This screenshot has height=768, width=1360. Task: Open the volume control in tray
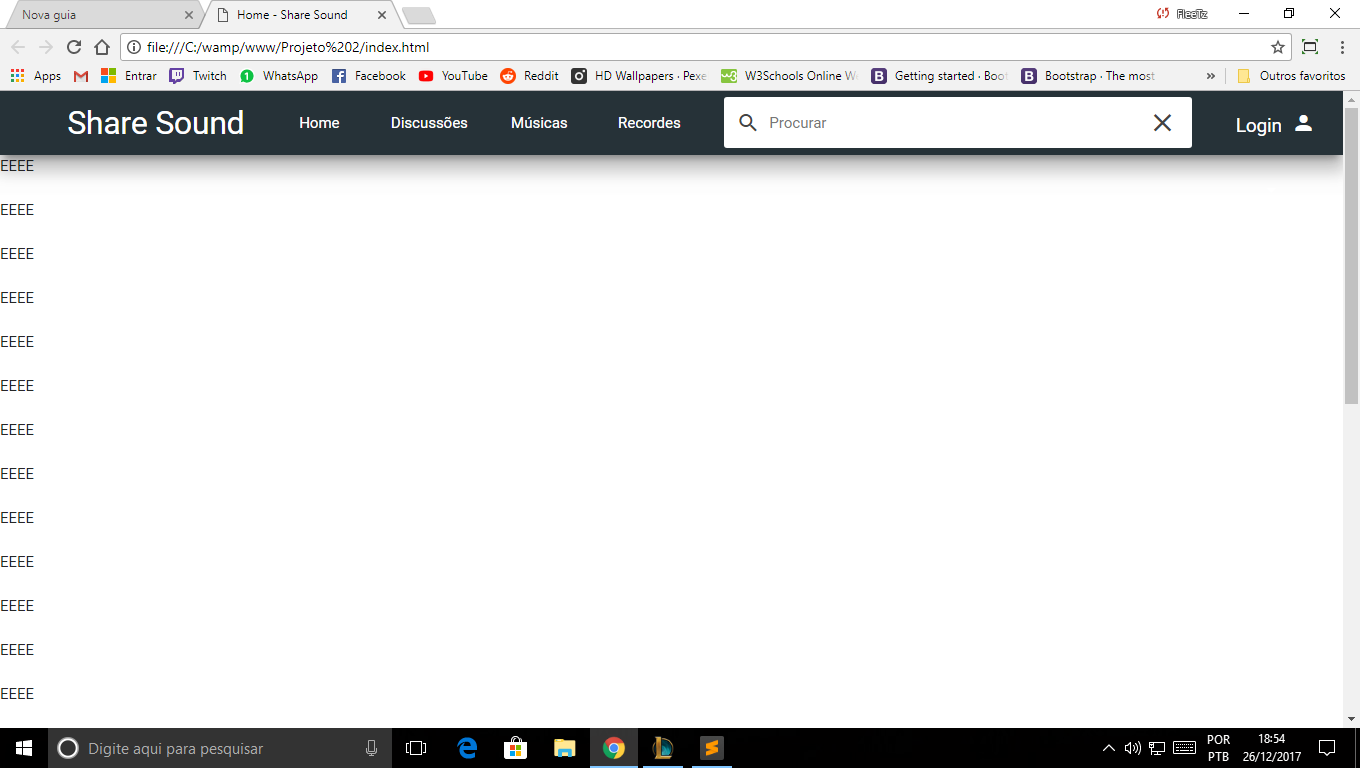pos(1133,748)
